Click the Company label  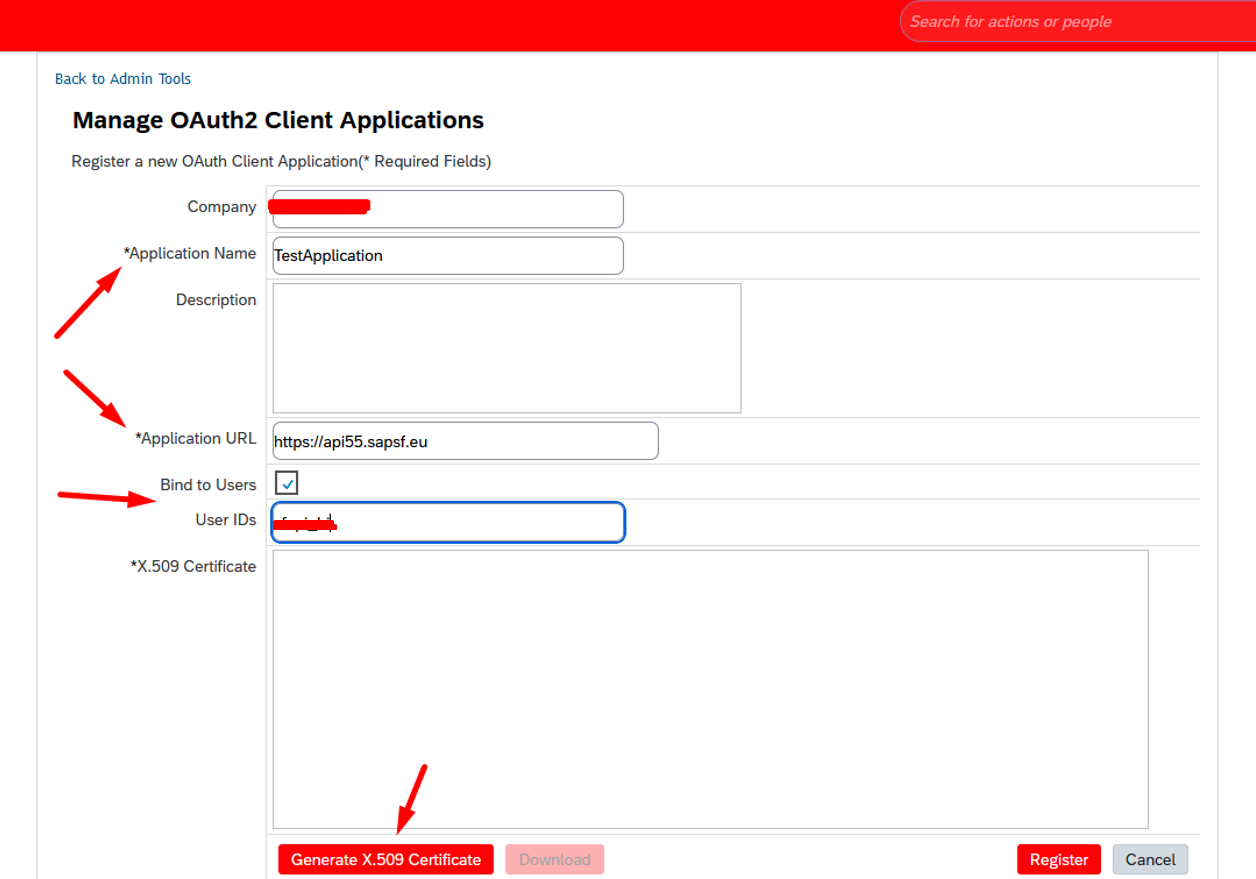[222, 207]
